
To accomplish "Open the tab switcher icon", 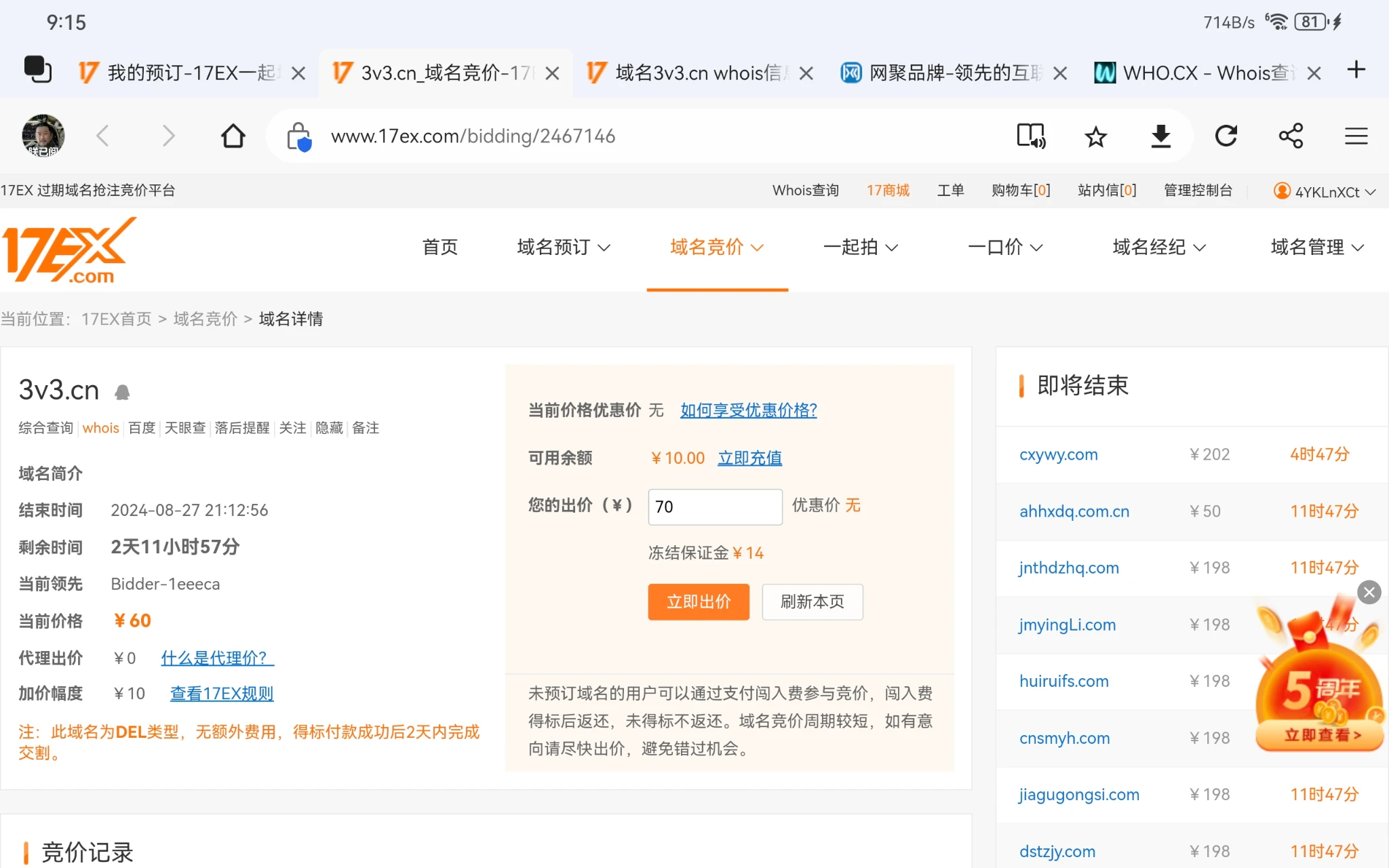I will pyautogui.click(x=37, y=70).
